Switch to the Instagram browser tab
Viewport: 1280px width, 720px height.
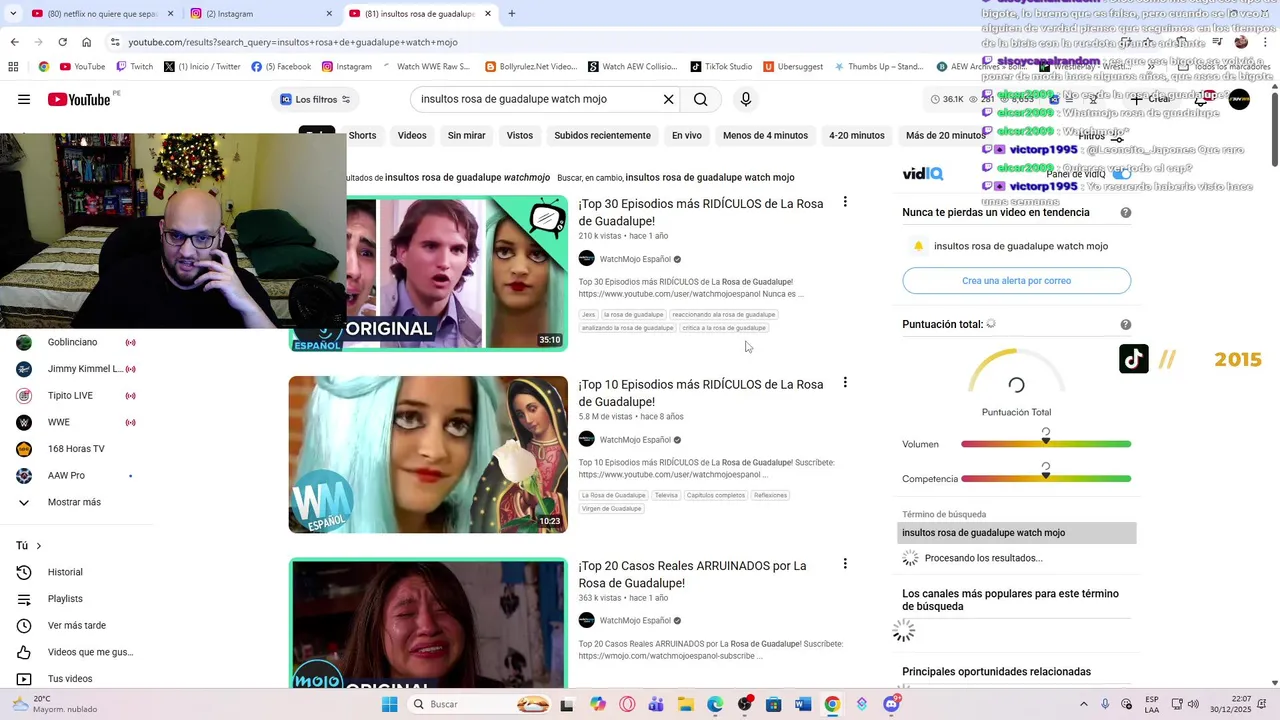(260, 14)
